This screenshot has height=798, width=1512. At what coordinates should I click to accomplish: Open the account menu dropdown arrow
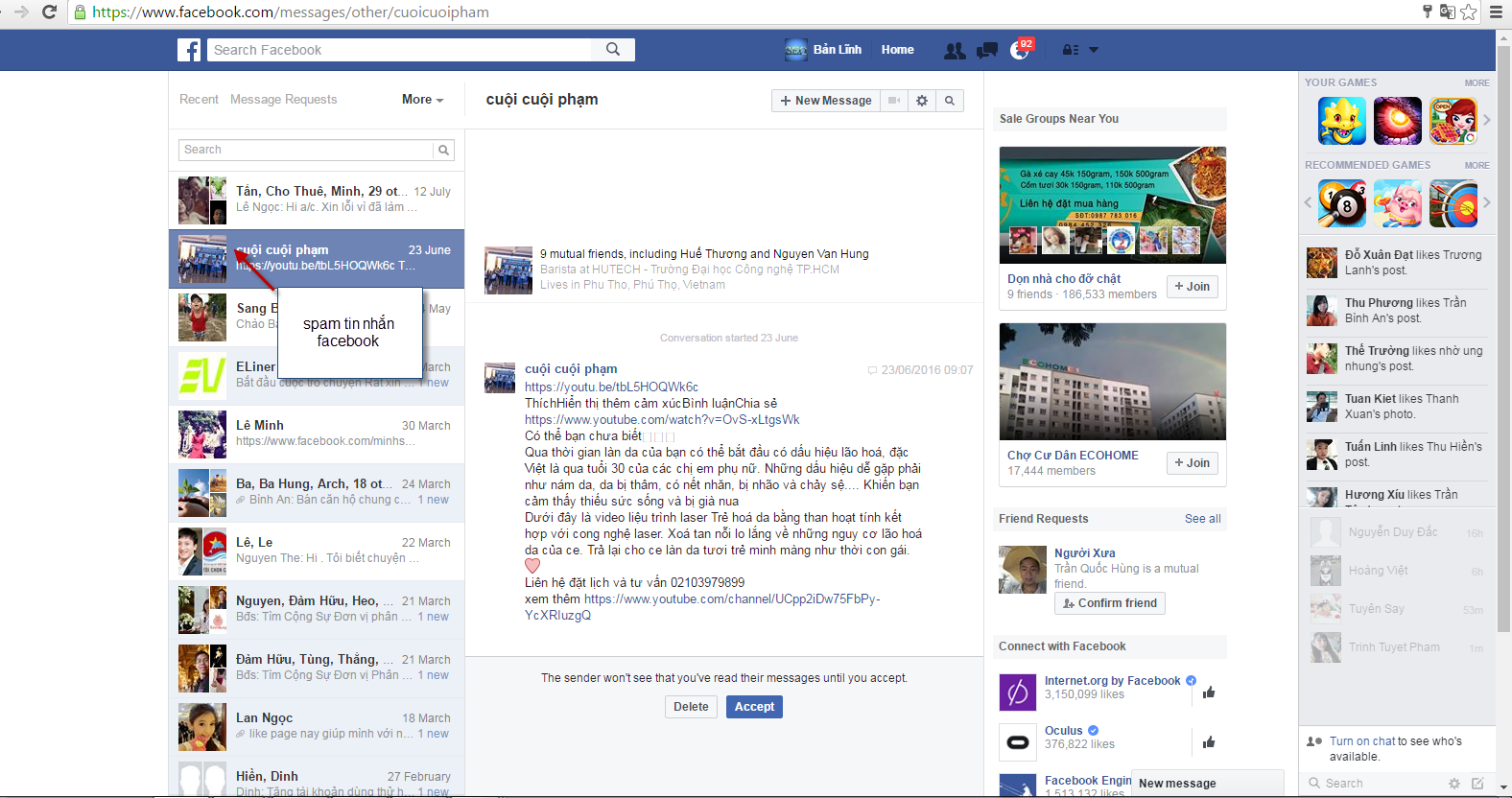click(x=1094, y=50)
